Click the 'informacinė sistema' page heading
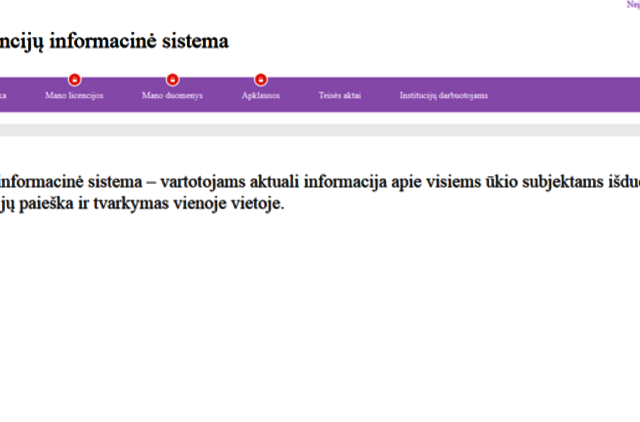640x422 pixels. pos(139,41)
